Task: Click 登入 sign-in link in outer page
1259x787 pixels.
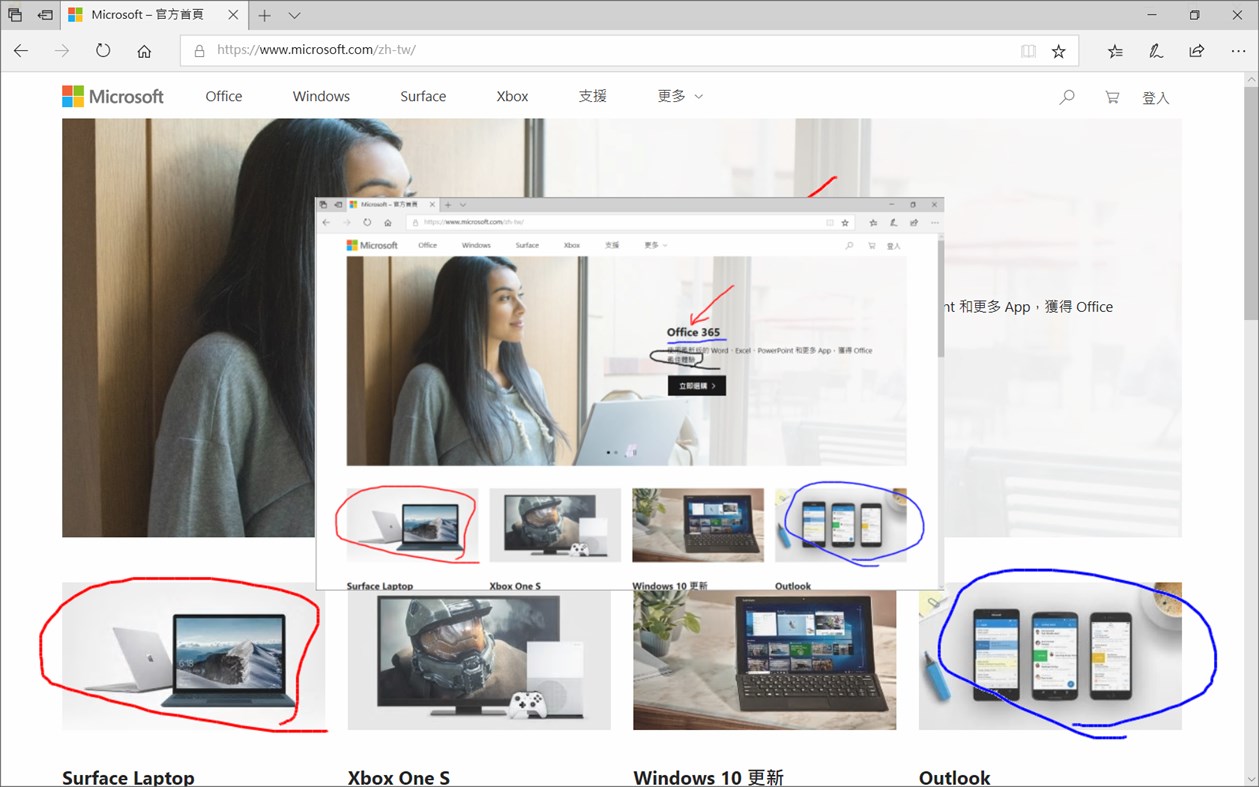Action: (1156, 98)
